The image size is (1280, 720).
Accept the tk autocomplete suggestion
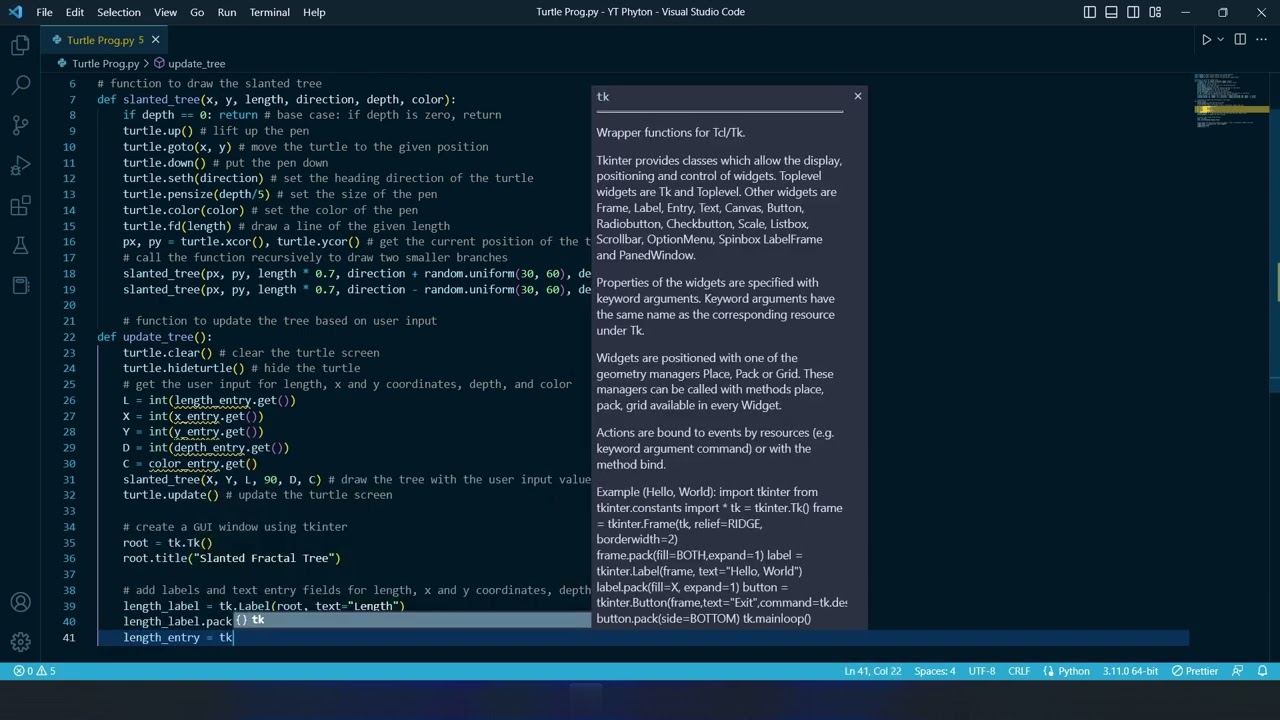click(412, 620)
